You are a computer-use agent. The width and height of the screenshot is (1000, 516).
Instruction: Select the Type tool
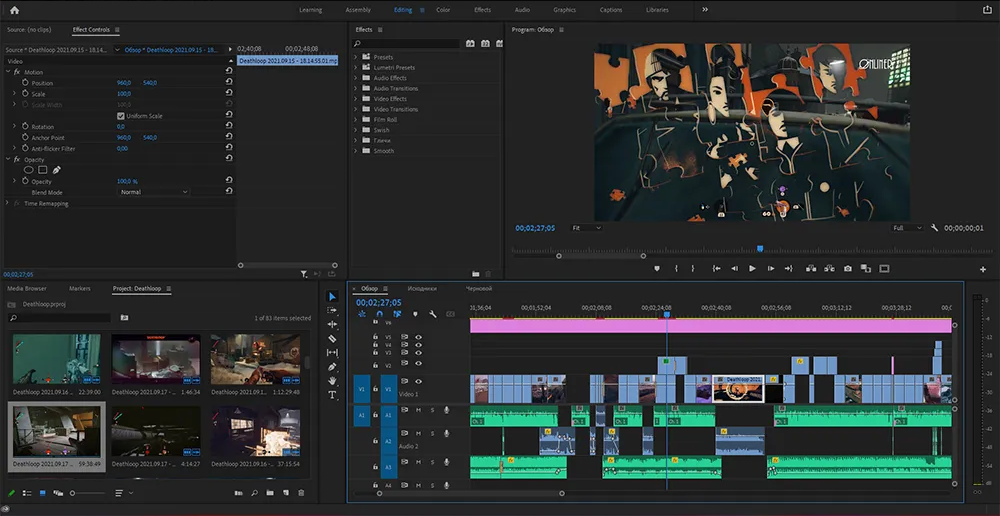pyautogui.click(x=332, y=395)
